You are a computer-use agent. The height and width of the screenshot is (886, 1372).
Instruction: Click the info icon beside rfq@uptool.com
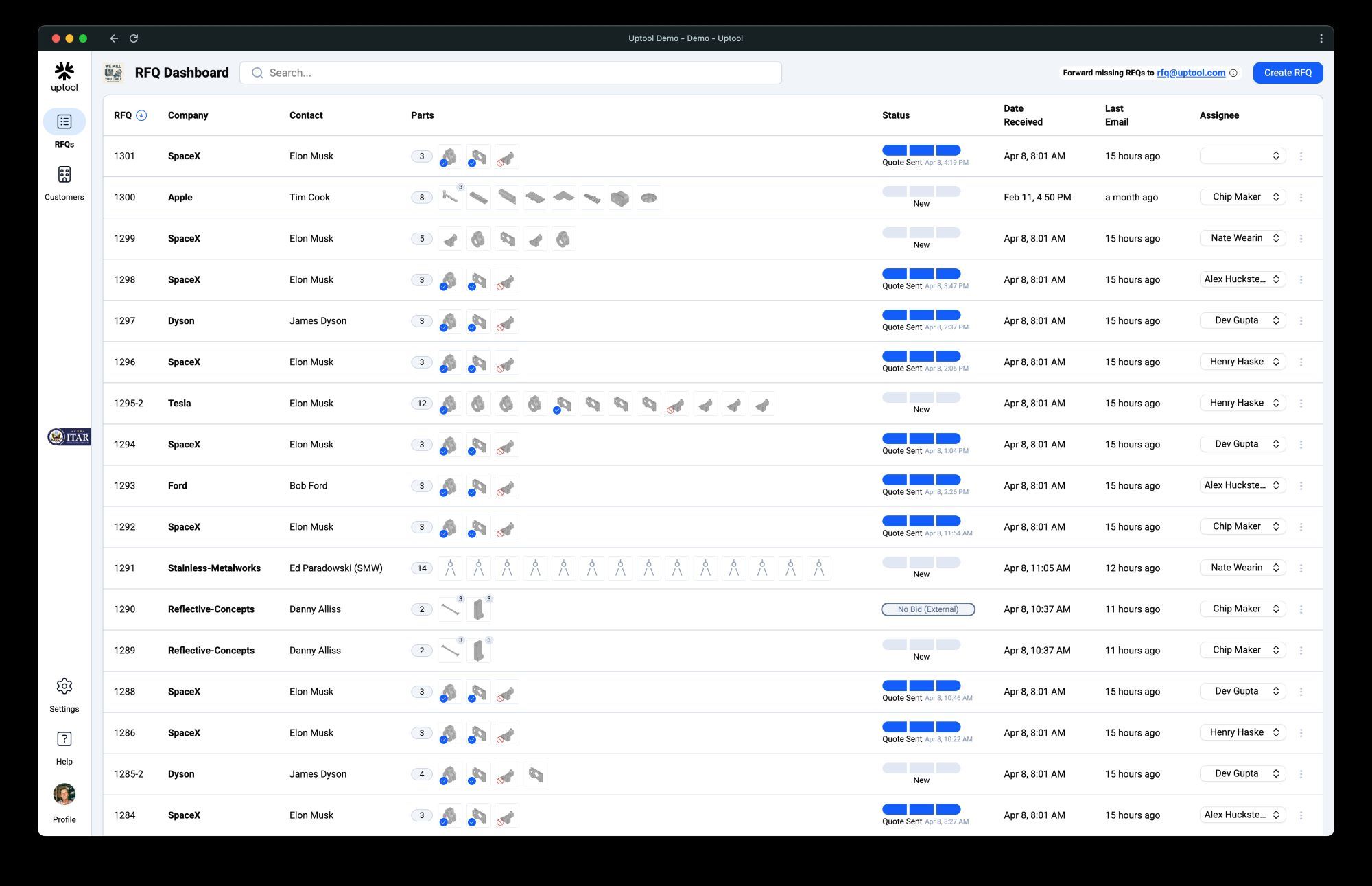tap(1233, 73)
